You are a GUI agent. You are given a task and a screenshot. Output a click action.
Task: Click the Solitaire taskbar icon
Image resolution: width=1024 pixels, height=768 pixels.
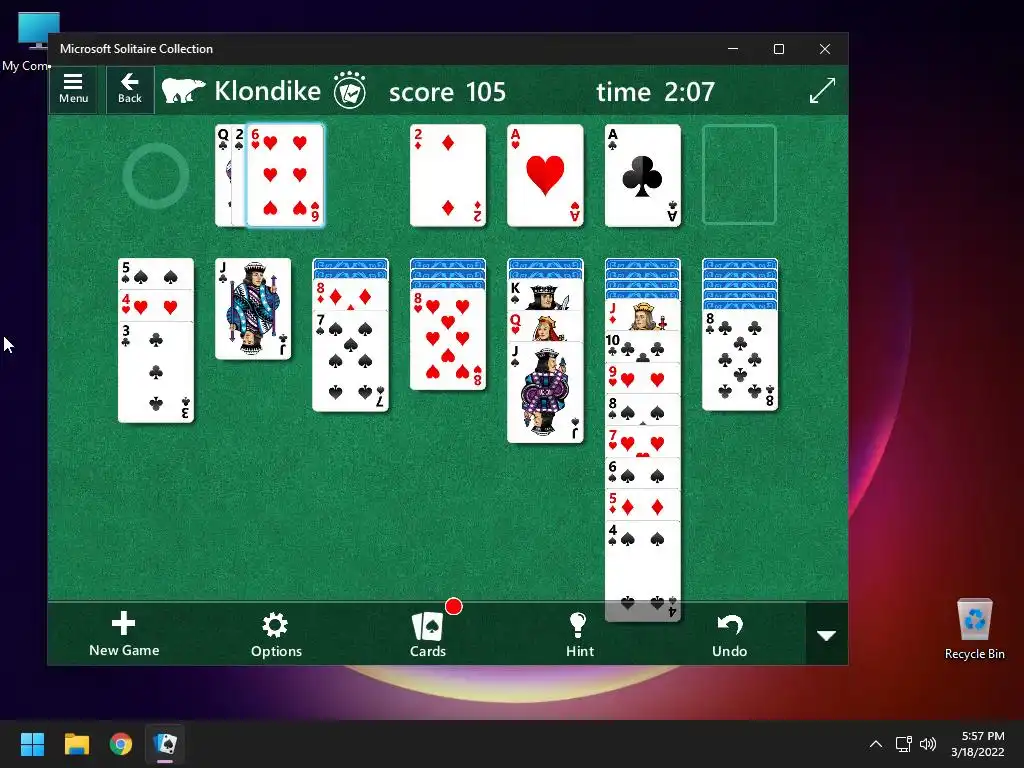(165, 744)
